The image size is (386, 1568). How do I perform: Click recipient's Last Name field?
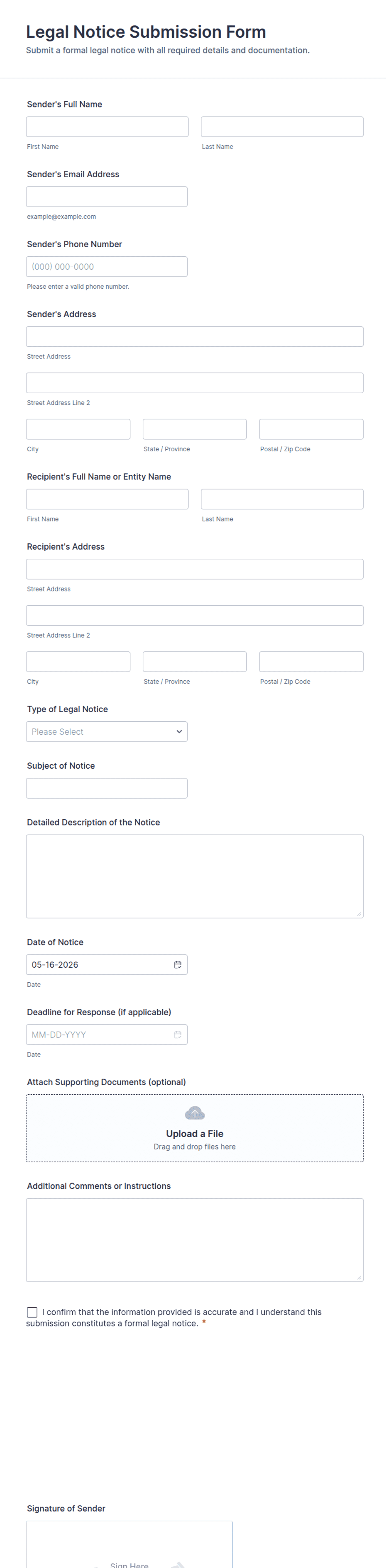[x=282, y=499]
